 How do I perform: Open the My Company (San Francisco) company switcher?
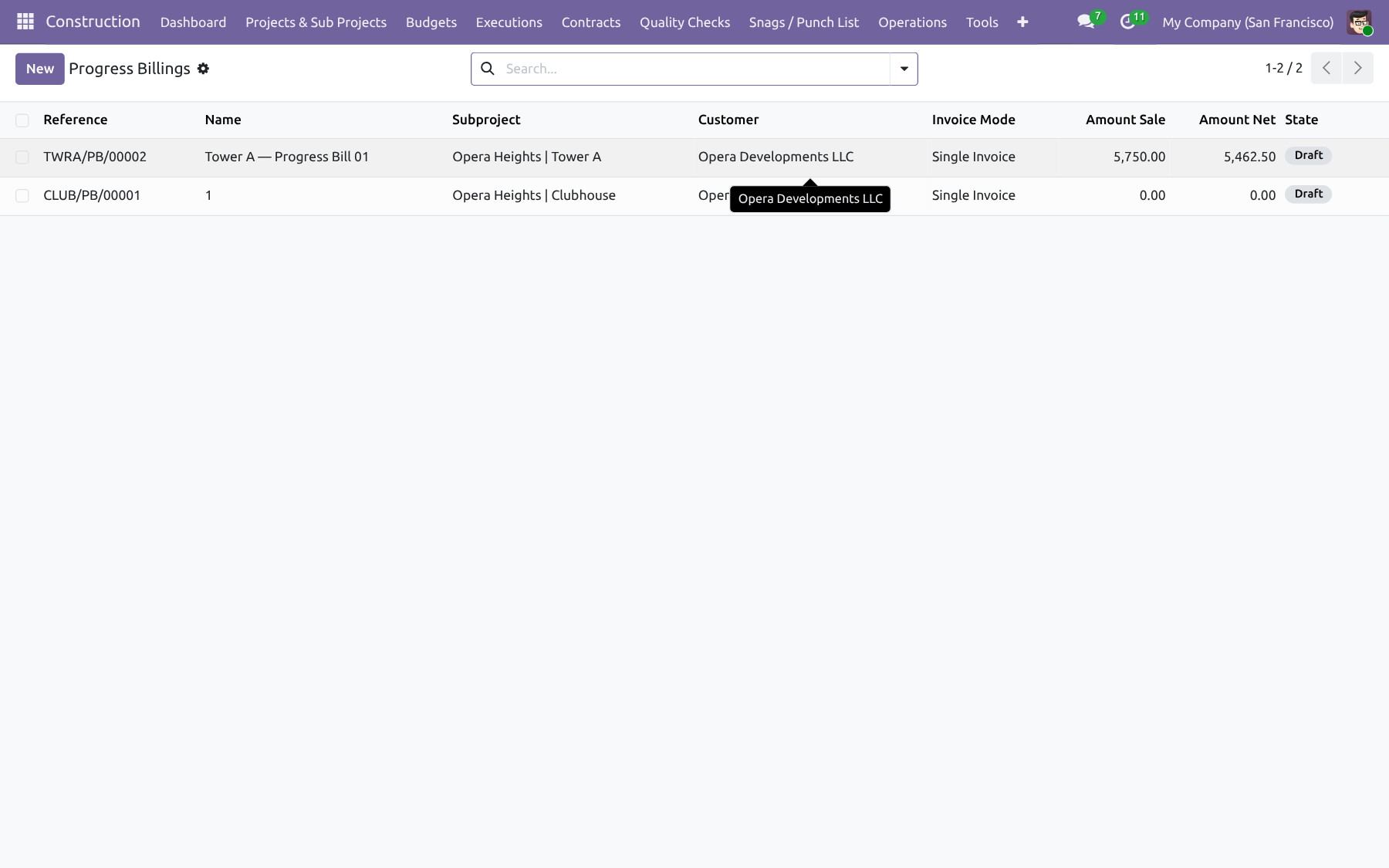click(x=1248, y=22)
